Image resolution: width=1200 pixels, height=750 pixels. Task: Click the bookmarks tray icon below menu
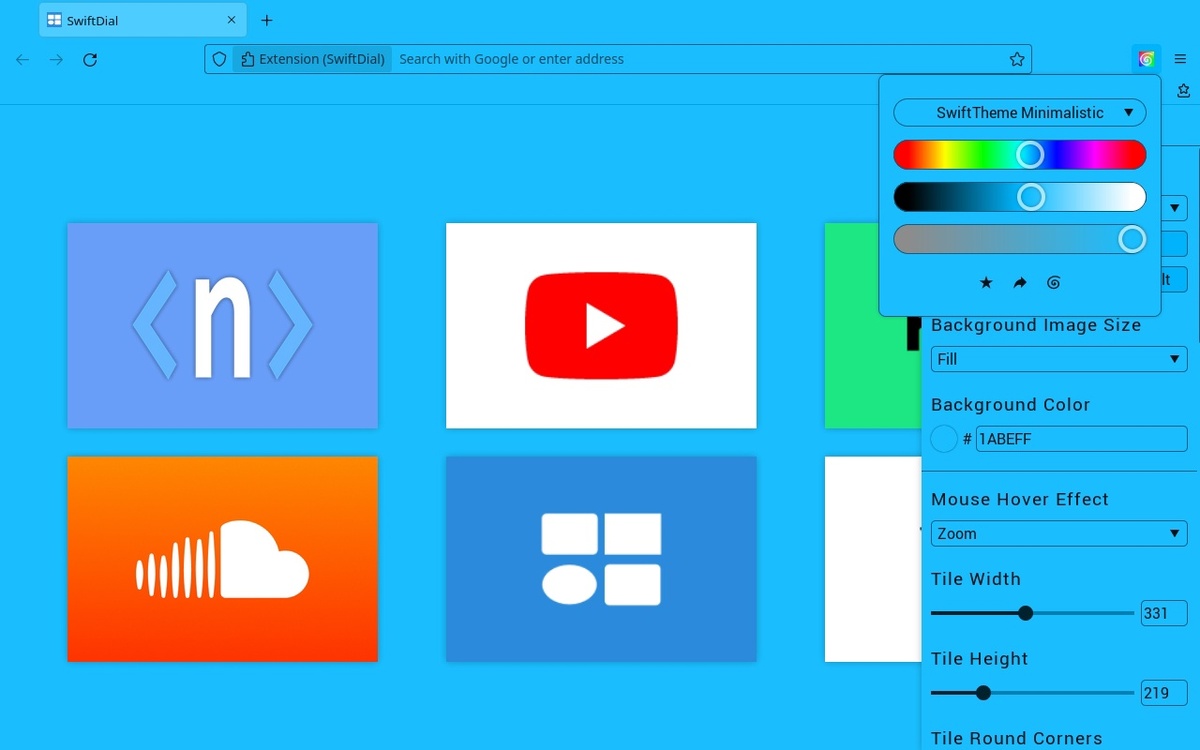(x=1184, y=90)
